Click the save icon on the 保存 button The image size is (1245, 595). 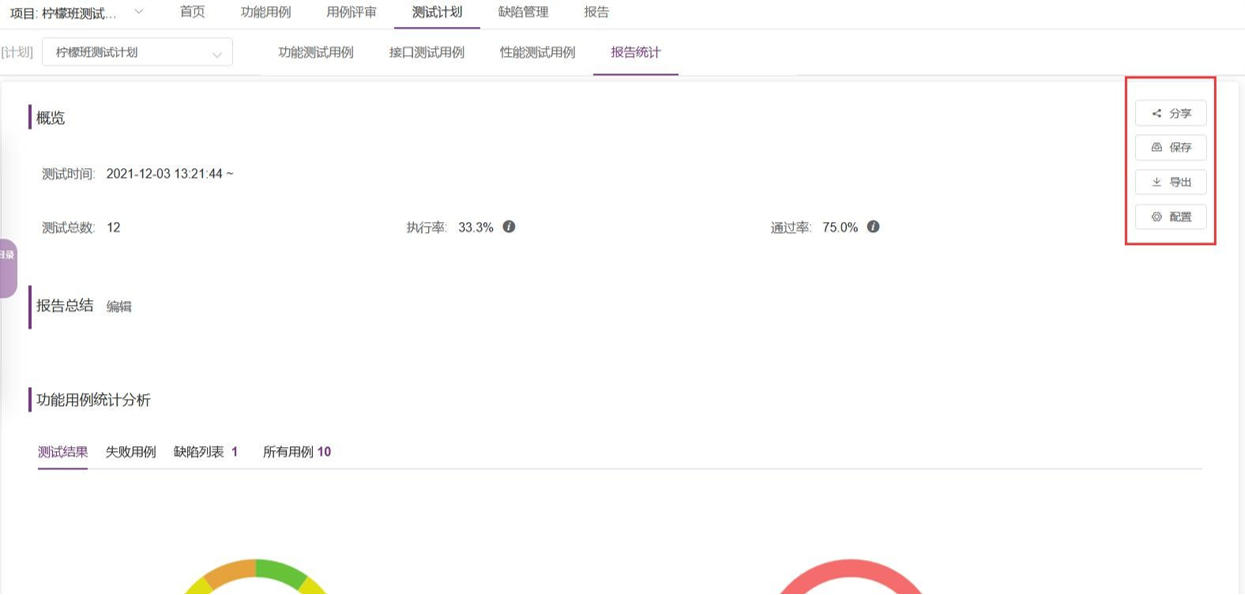coord(1156,148)
